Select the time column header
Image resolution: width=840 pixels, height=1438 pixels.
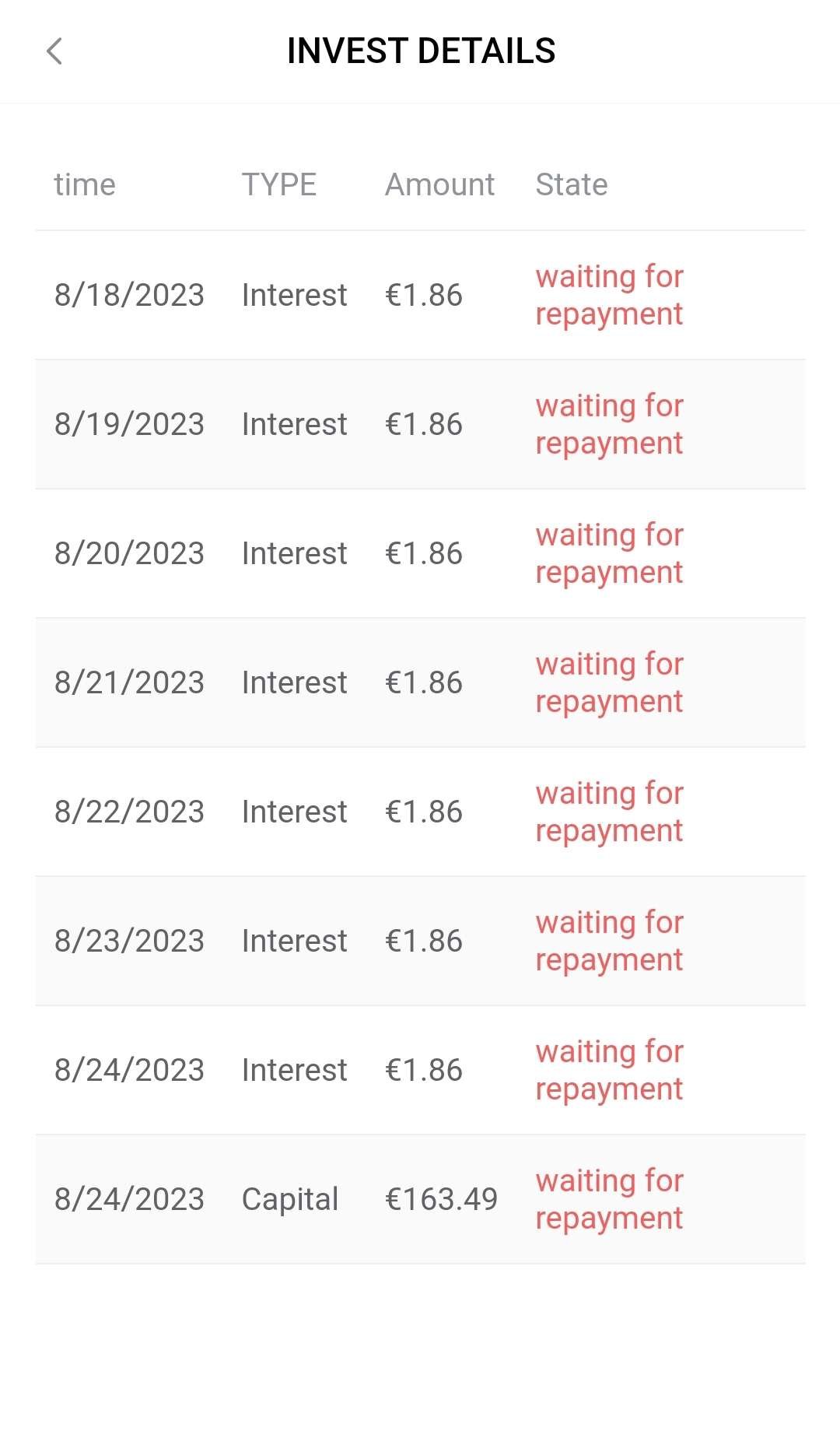(x=85, y=184)
